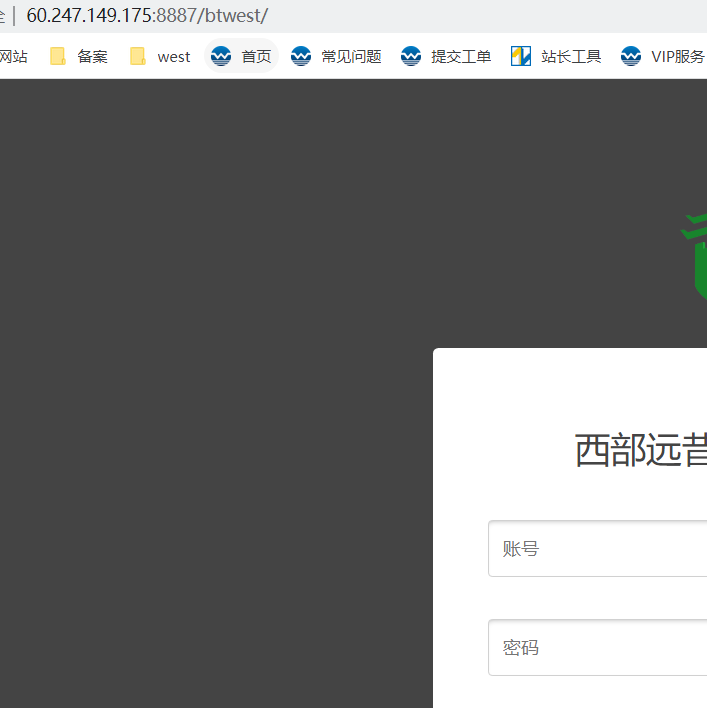Open the 站长工具 bookmark
Viewport: 707px width, 708px height.
556,56
